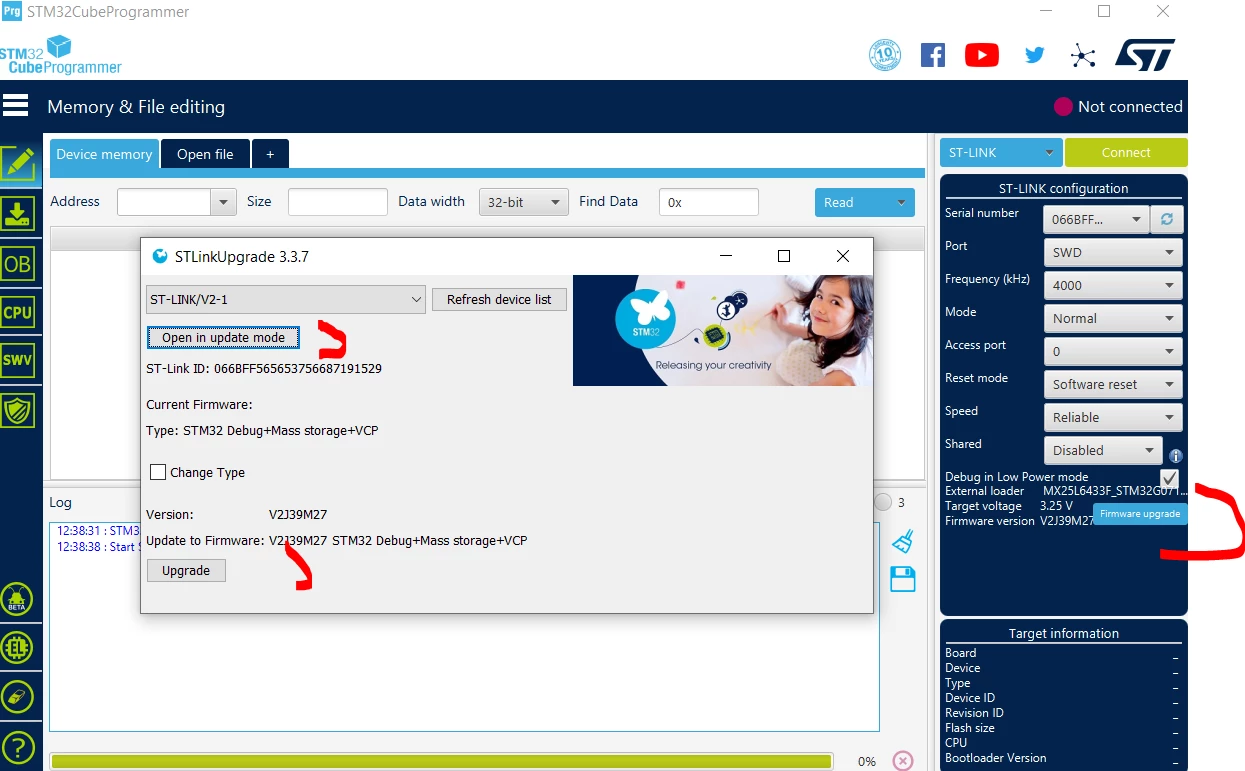1245x771 pixels.
Task: Switch to the Device memory tab
Action: point(104,154)
